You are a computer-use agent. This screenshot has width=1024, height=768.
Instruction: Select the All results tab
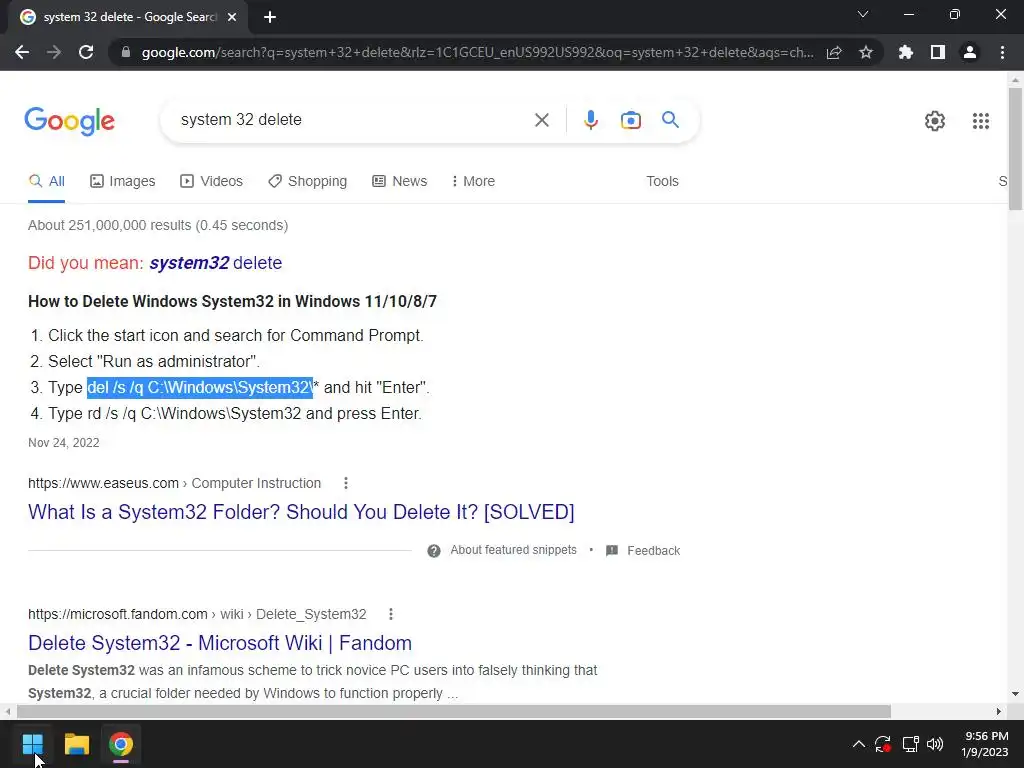[x=46, y=181]
